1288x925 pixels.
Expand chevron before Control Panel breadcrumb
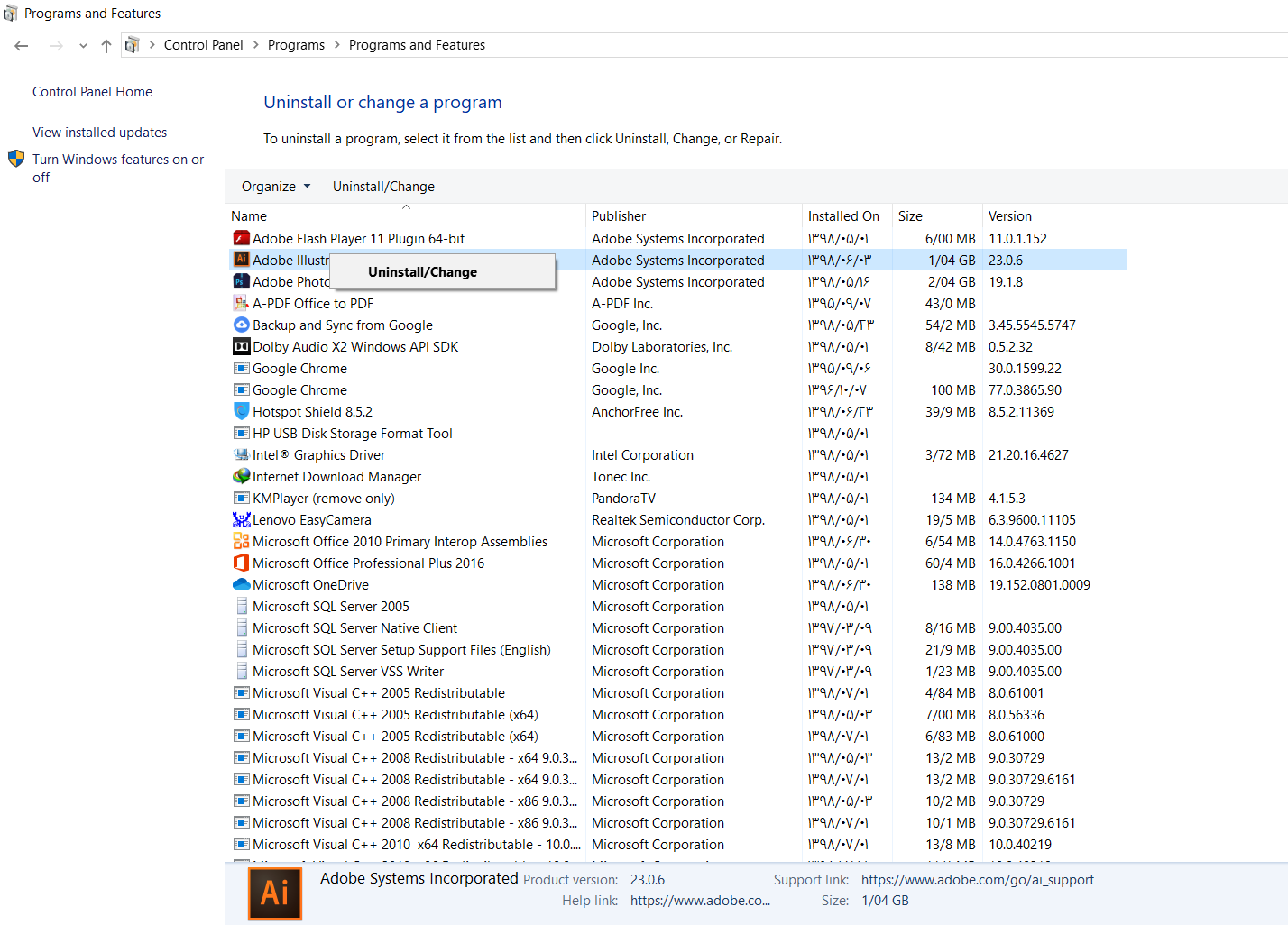[152, 45]
